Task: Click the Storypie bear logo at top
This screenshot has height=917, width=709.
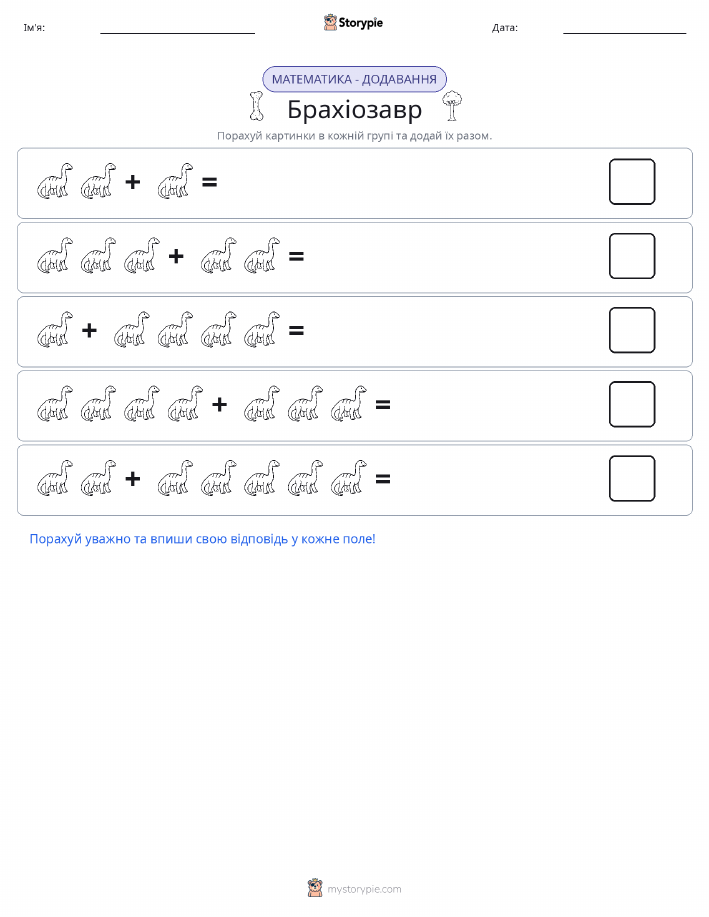Action: coord(331,23)
